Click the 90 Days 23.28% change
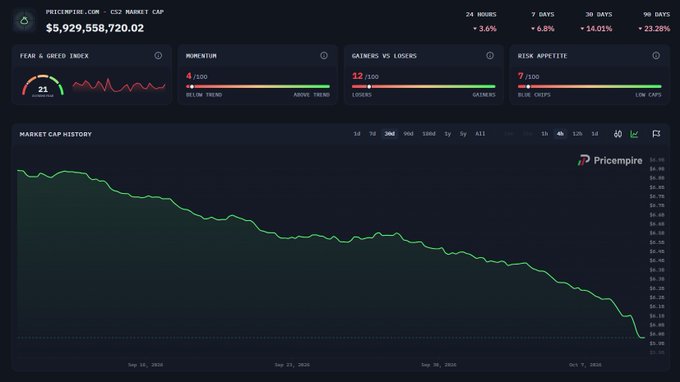 click(654, 29)
